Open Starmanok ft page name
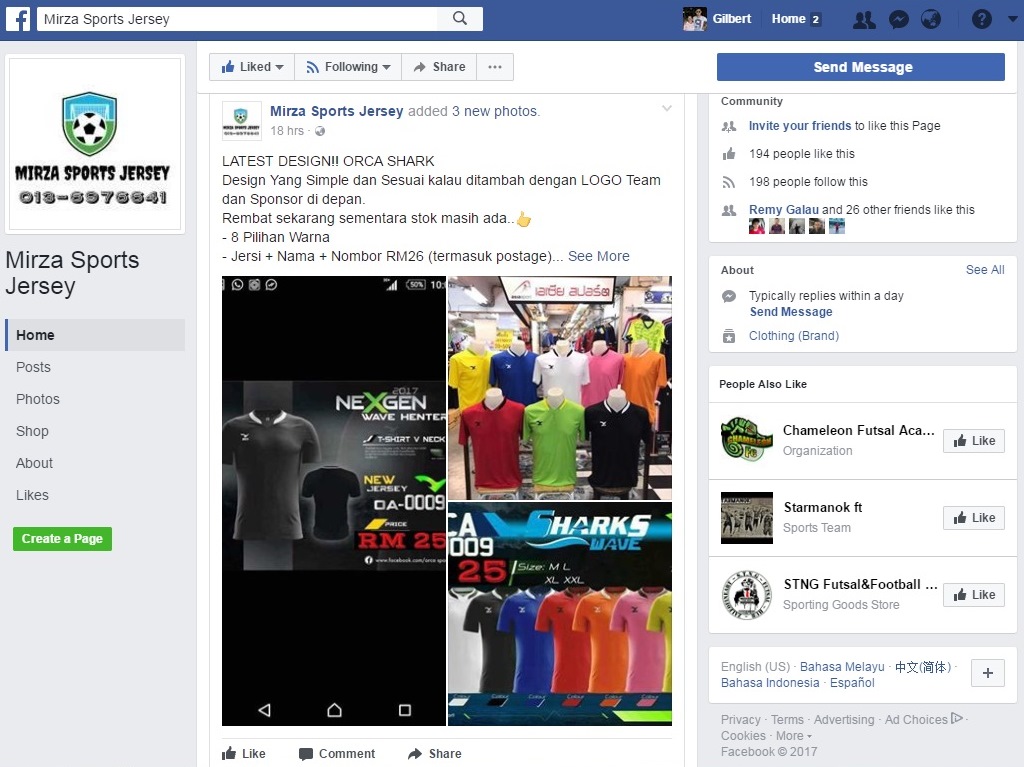This screenshot has height=767, width=1024. click(x=823, y=508)
